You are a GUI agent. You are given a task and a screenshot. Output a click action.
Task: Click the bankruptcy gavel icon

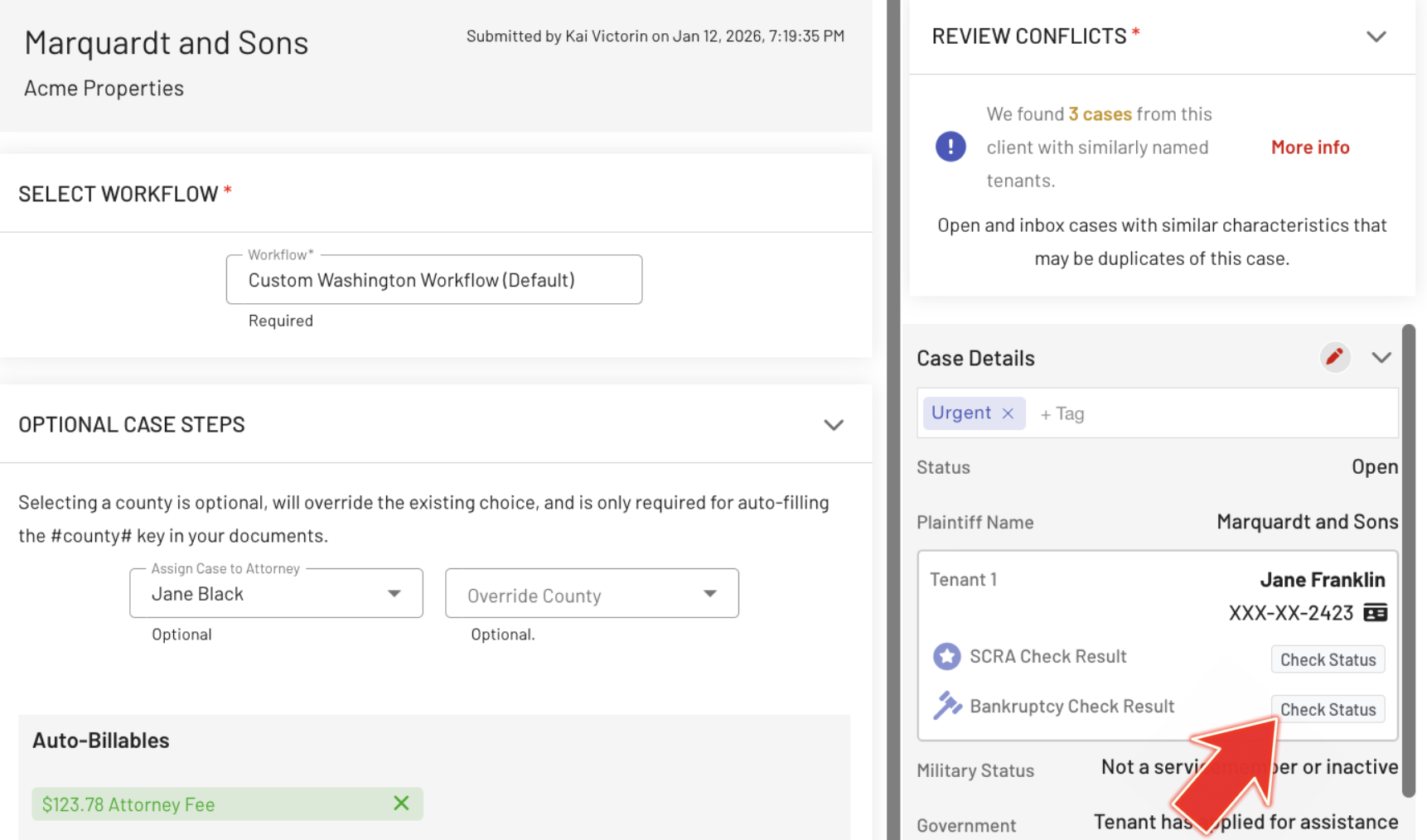click(x=946, y=706)
